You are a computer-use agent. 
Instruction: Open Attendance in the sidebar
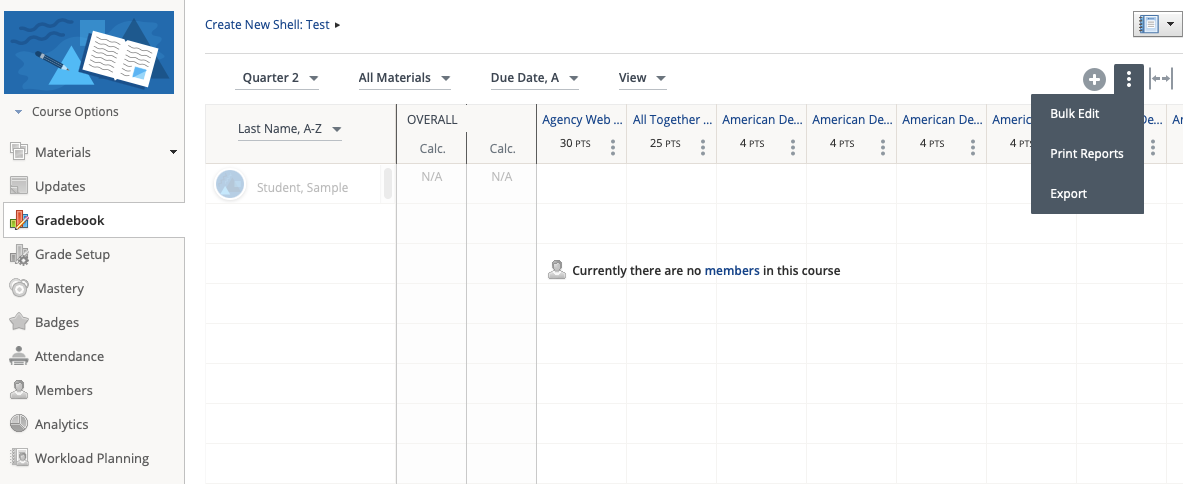[69, 356]
